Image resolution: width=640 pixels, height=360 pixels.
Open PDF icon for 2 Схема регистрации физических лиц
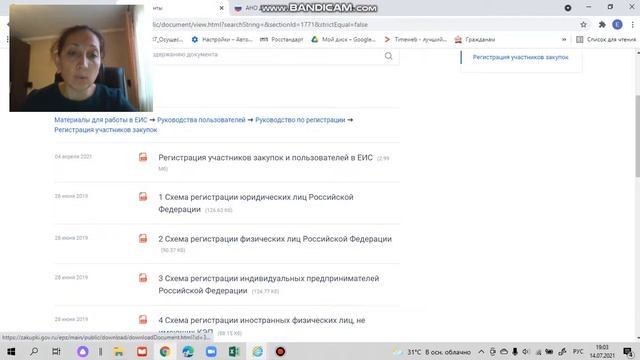pos(143,238)
